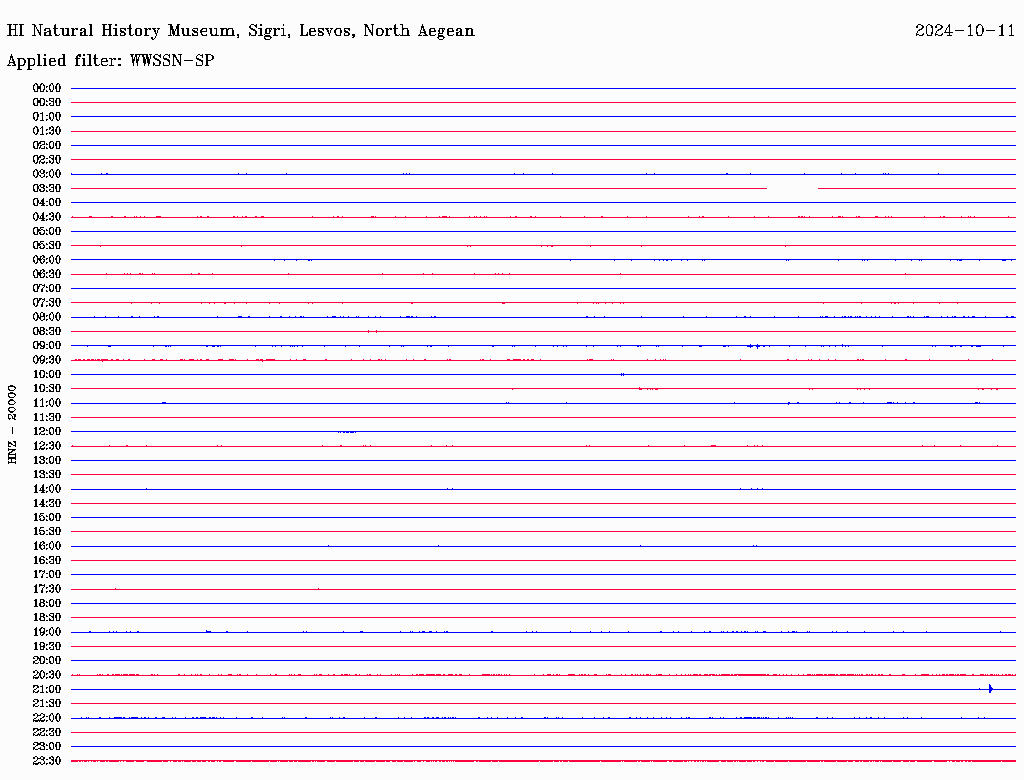Image resolution: width=1024 pixels, height=780 pixels.
Task: Click the 04:00 time label
Action: pos(47,203)
